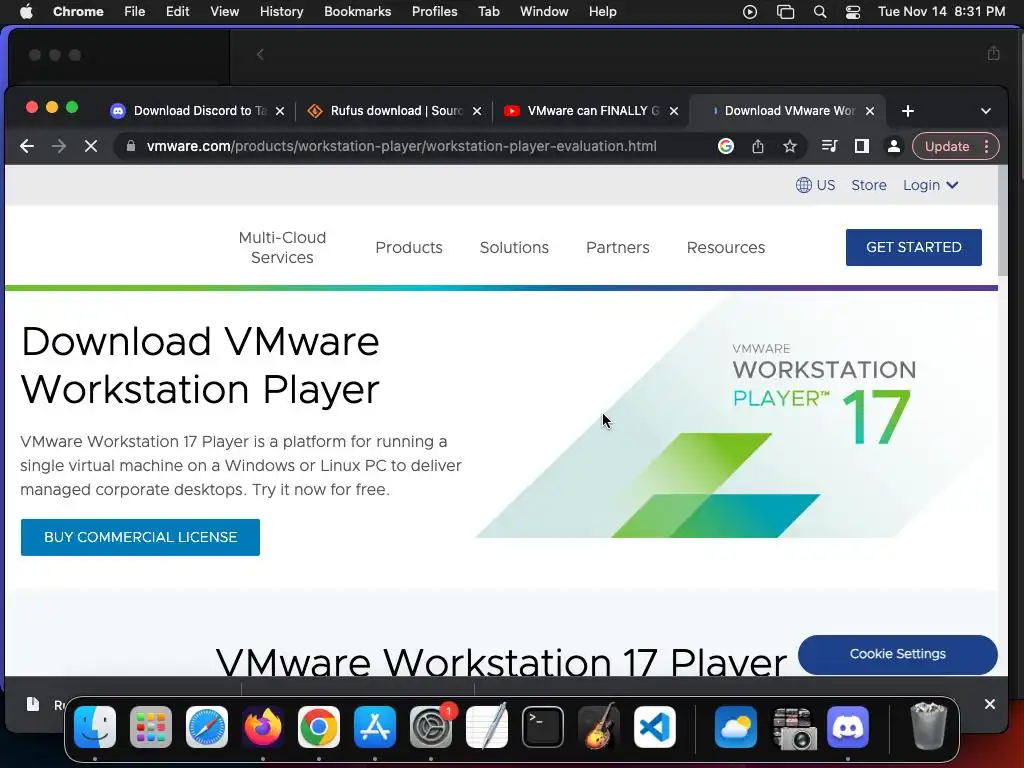Open the media controls playlist icon
The image size is (1024, 768).
[829, 146]
